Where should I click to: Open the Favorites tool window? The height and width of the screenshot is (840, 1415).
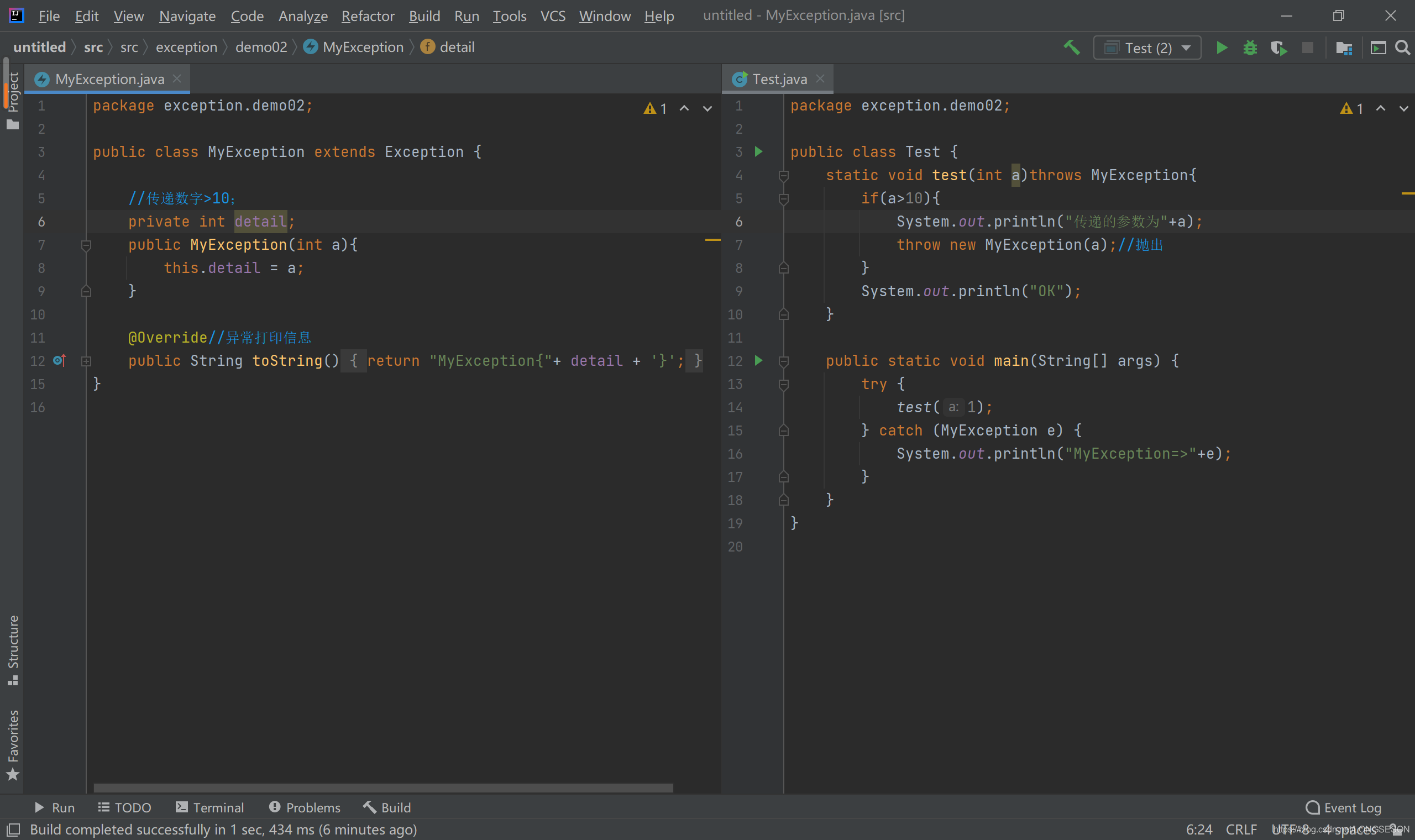click(x=13, y=744)
